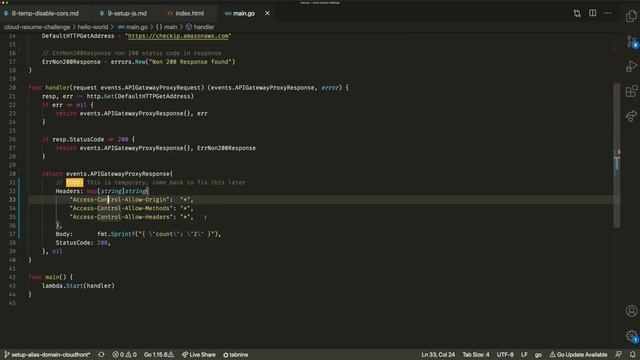Image resolution: width=640 pixels, height=360 pixels.
Task: Open the Explorer files view
Action: (x=631, y=16)
